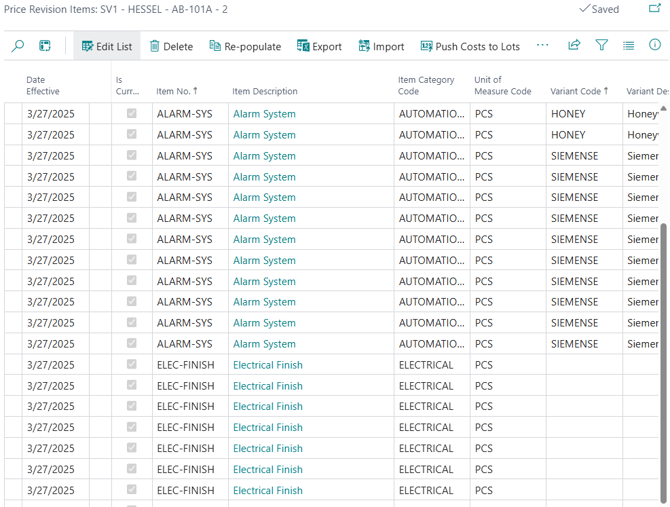Show more options via the ellipsis
Image resolution: width=670 pixels, height=507 pixels.
(x=542, y=45)
